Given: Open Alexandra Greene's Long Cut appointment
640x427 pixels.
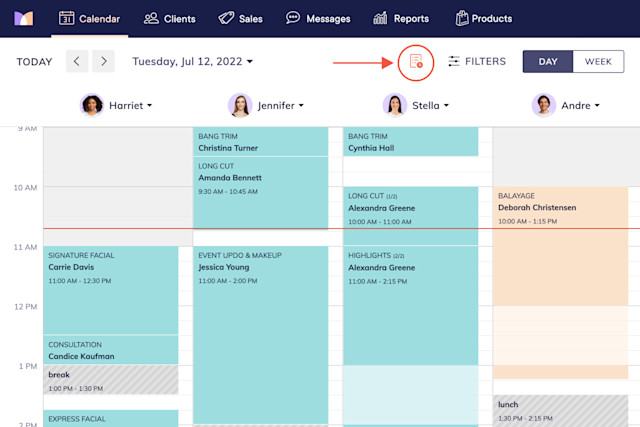Looking at the screenshot, I should click(411, 216).
